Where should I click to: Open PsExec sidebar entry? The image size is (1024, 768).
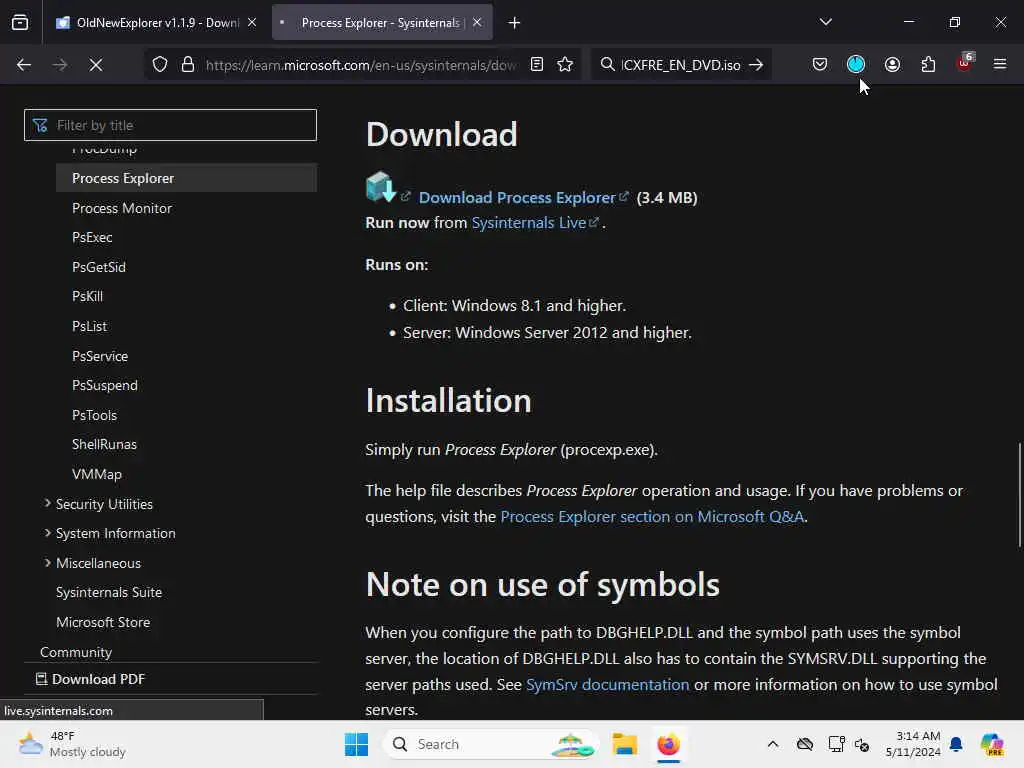92,238
